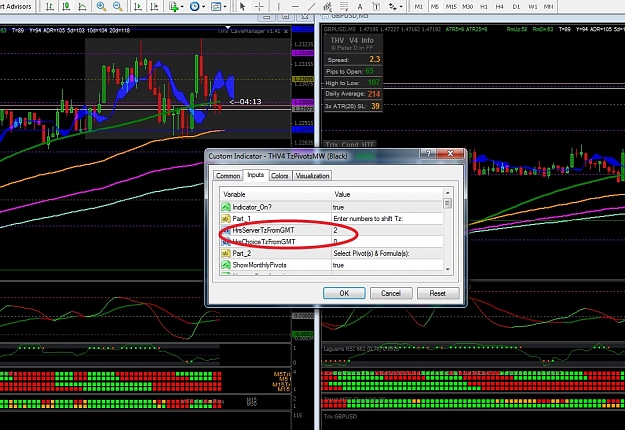The image size is (625, 430).
Task: Expand the Indicators dropdown arrow
Action: click(182, 7)
